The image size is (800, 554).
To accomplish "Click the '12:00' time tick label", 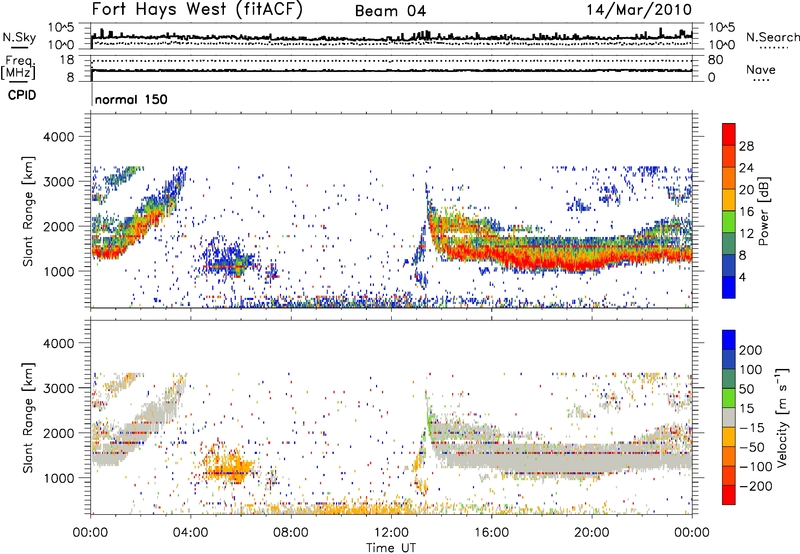I will (391, 533).
